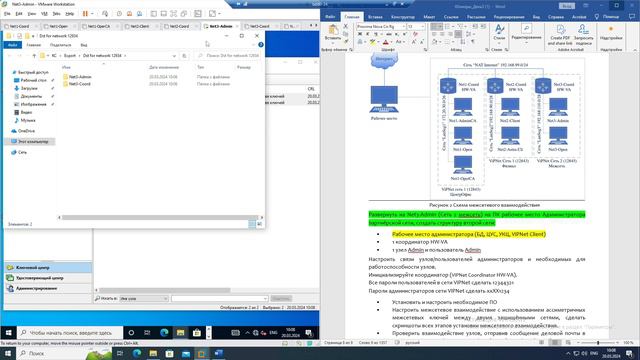Open Edge in the guest VM taskbar
Image resolution: width=640 pixels, height=360 pixels.
point(164,333)
